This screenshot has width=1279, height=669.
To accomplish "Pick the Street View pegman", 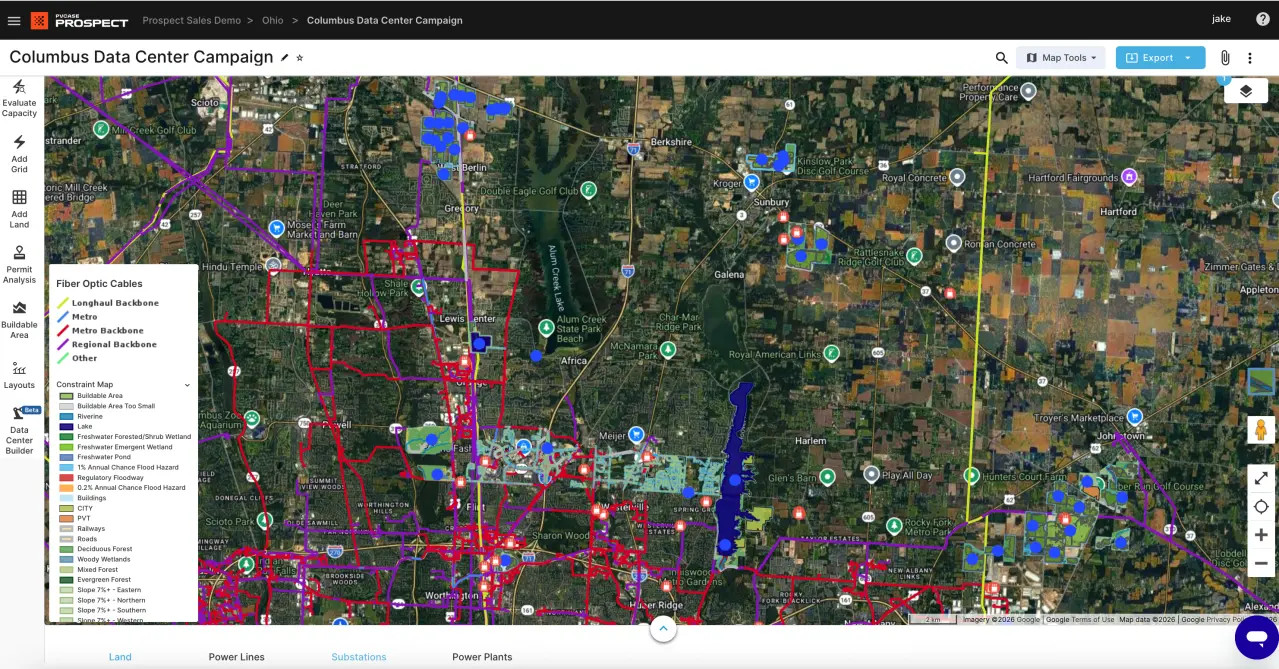I will coord(1261,430).
